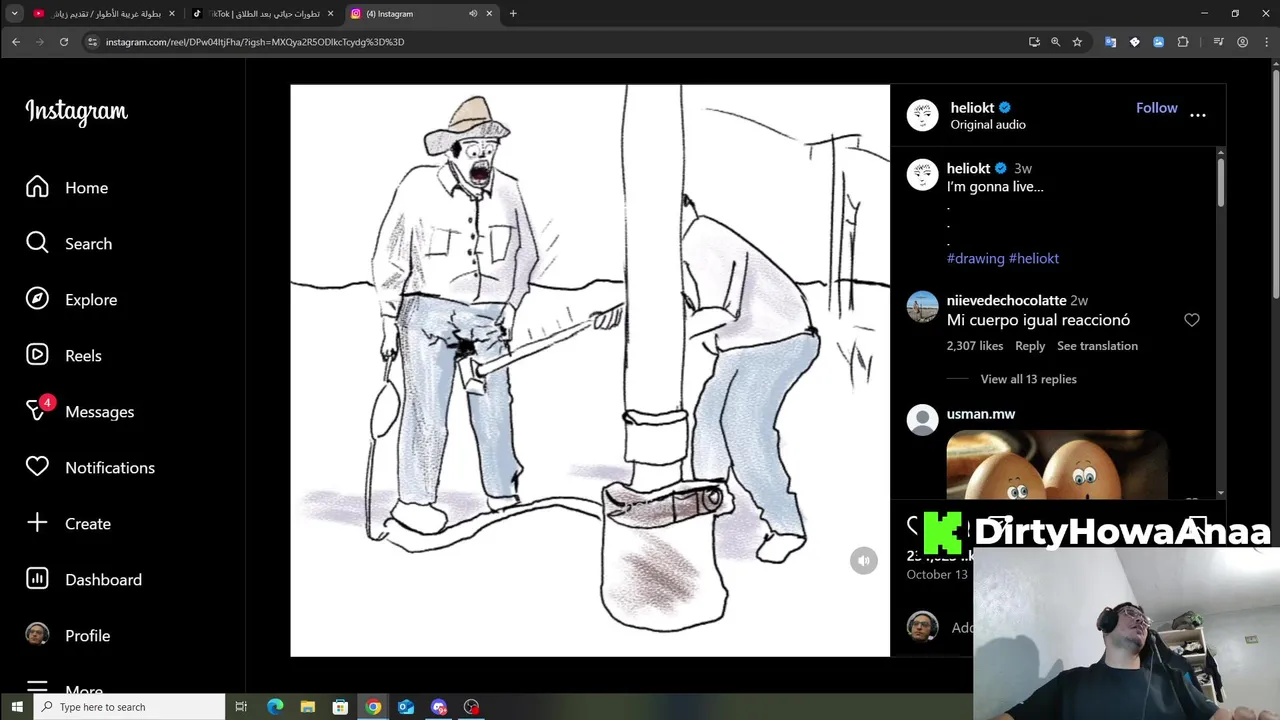The height and width of the screenshot is (720, 1280).
Task: Open Outlook from the taskbar
Action: [406, 707]
